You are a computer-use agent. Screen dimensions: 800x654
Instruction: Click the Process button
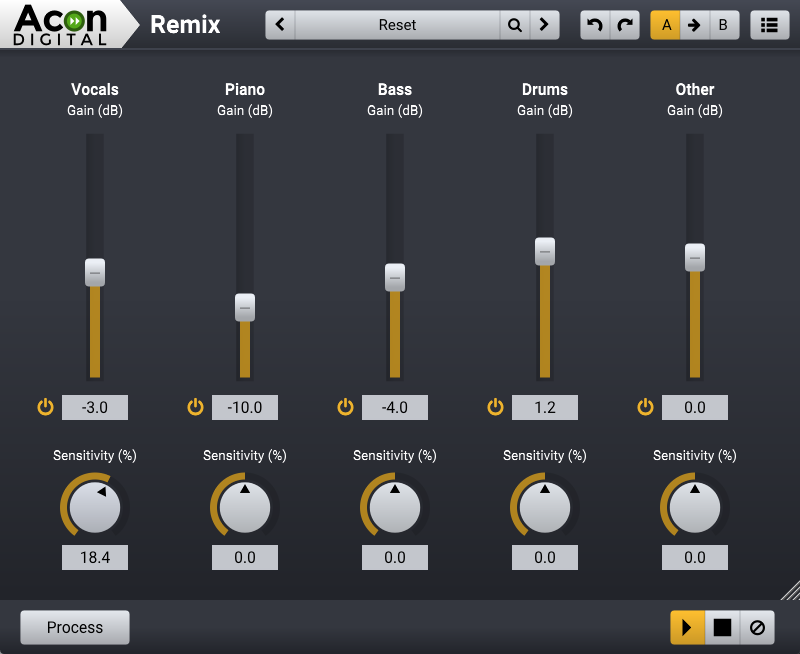(x=75, y=627)
